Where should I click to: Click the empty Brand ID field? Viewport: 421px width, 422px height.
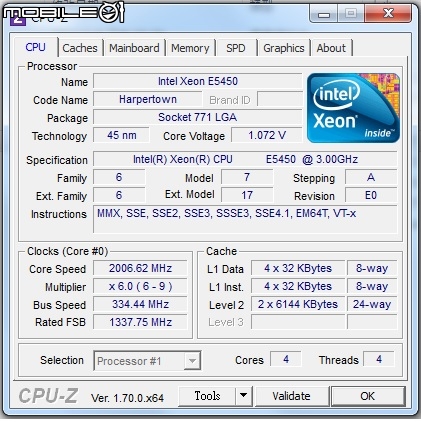click(x=280, y=99)
